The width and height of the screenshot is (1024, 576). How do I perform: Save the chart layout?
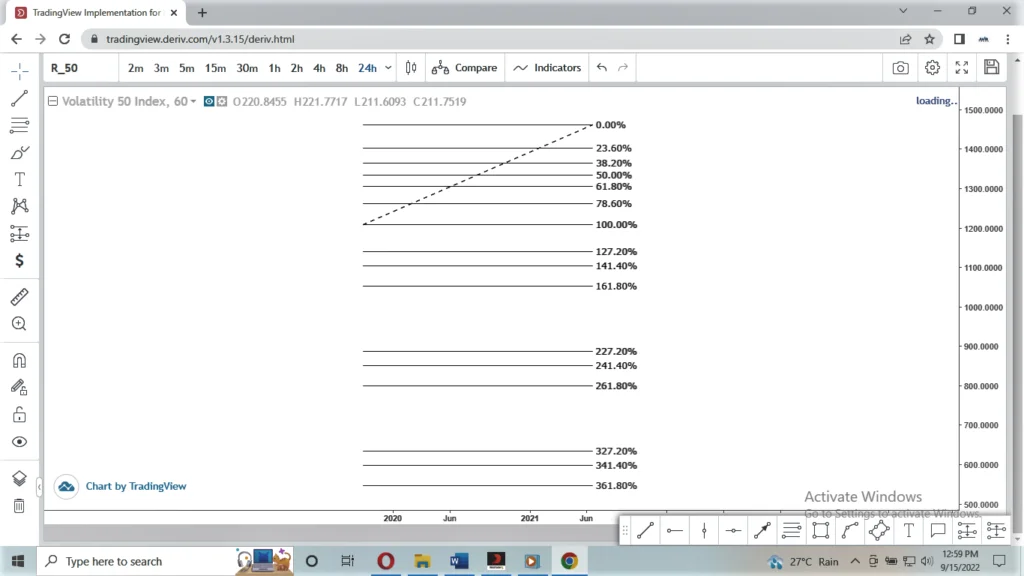991,67
